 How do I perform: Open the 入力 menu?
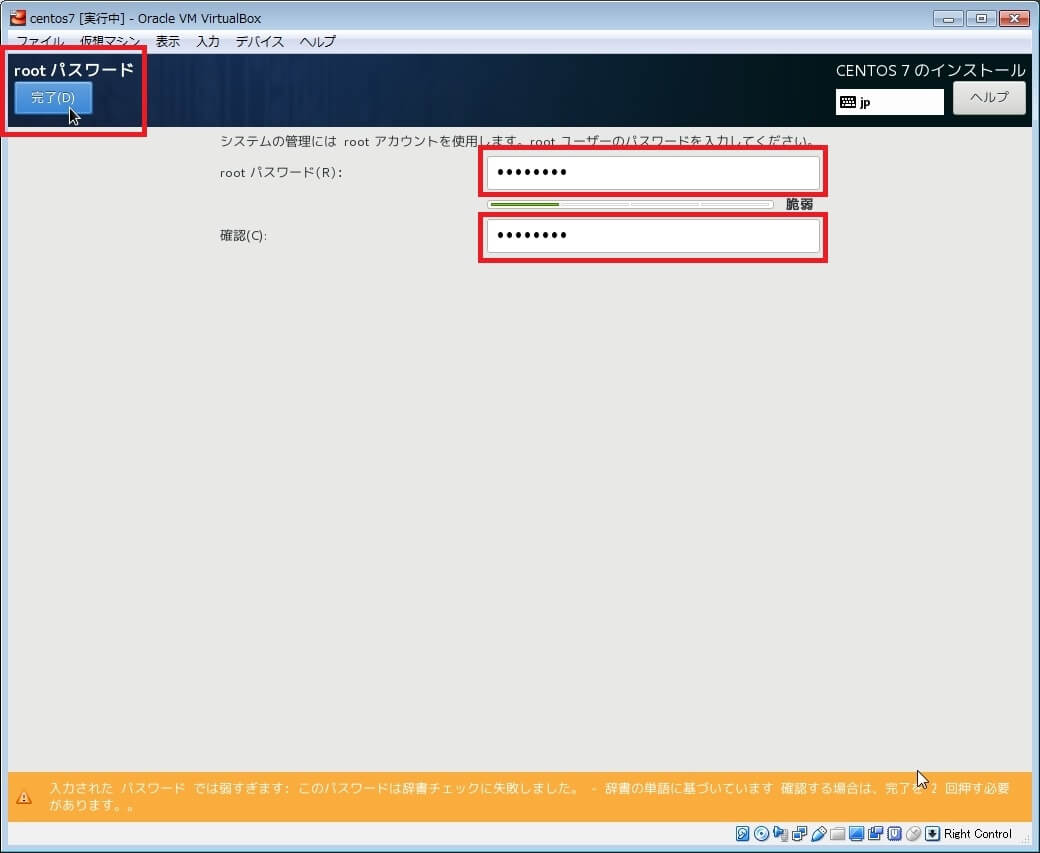(208, 42)
